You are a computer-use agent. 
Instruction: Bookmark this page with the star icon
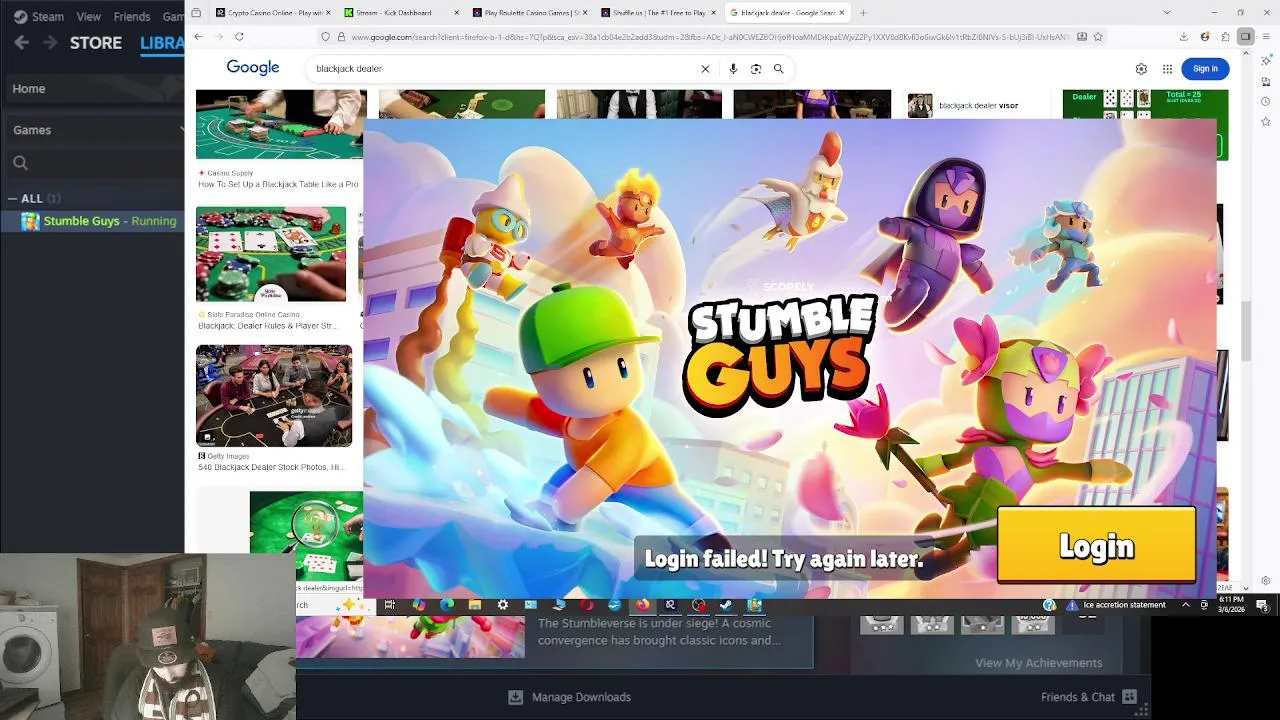pyautogui.click(x=1098, y=36)
